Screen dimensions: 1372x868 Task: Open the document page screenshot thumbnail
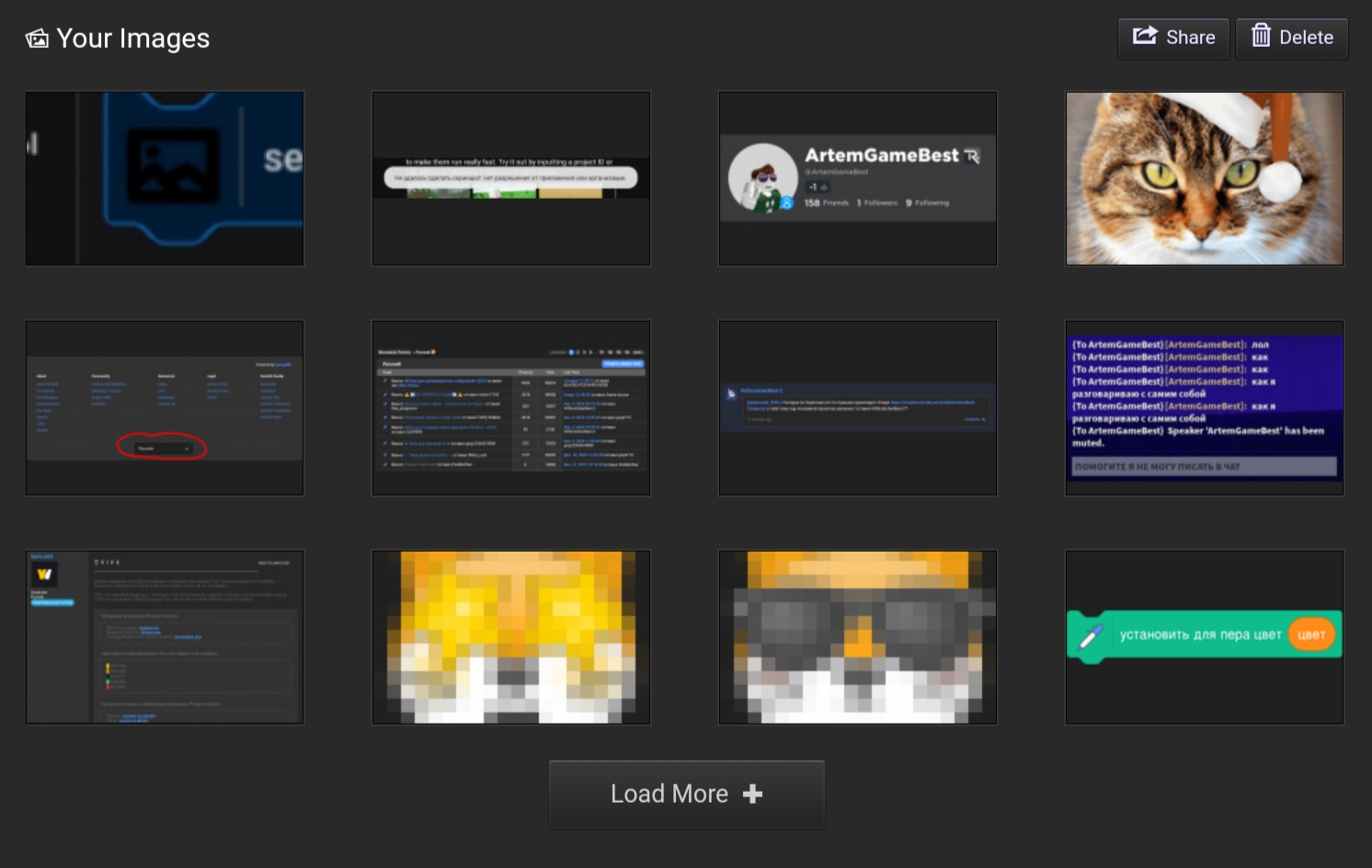coord(165,636)
